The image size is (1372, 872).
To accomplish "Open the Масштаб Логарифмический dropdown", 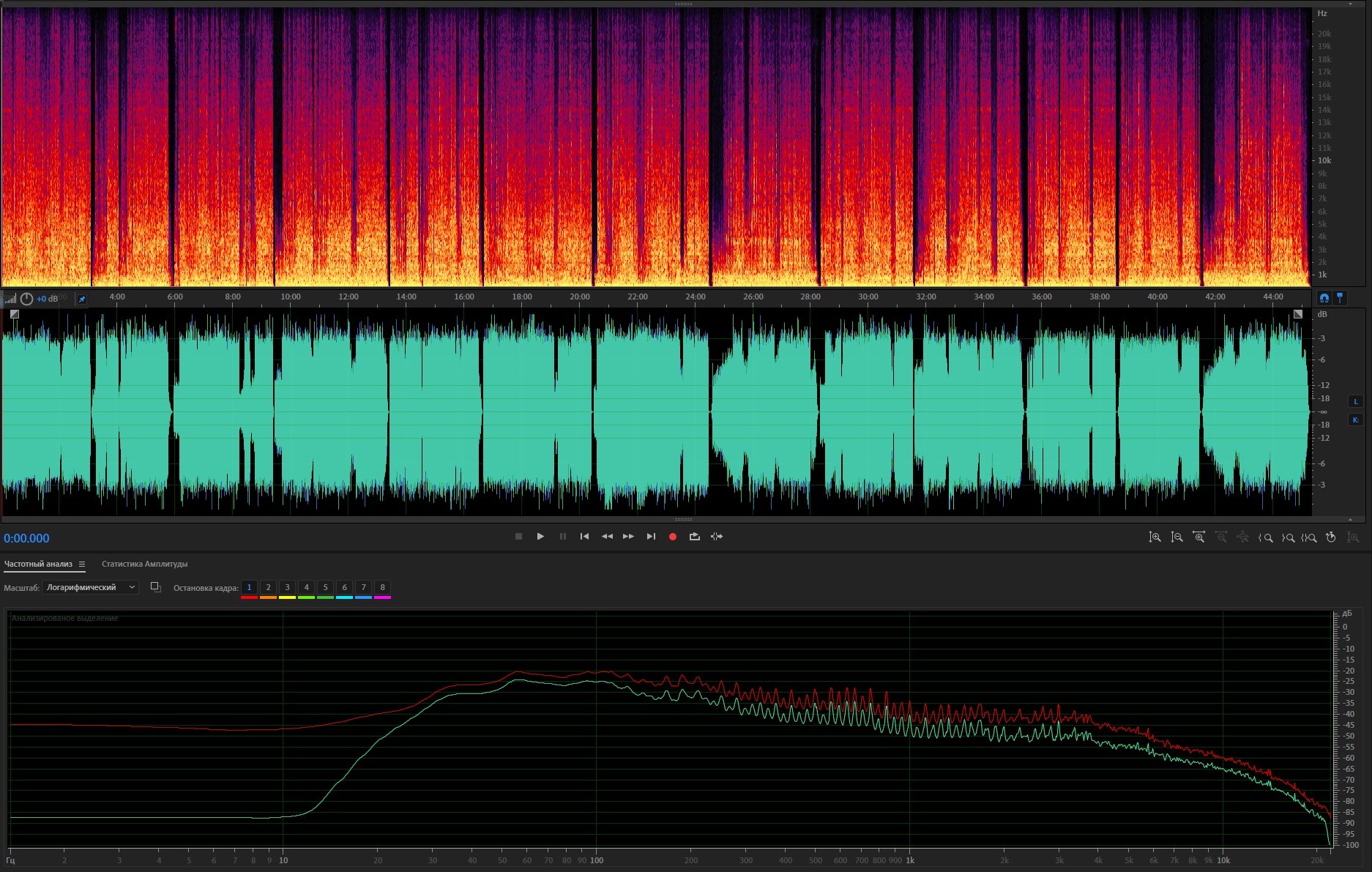I will [91, 587].
